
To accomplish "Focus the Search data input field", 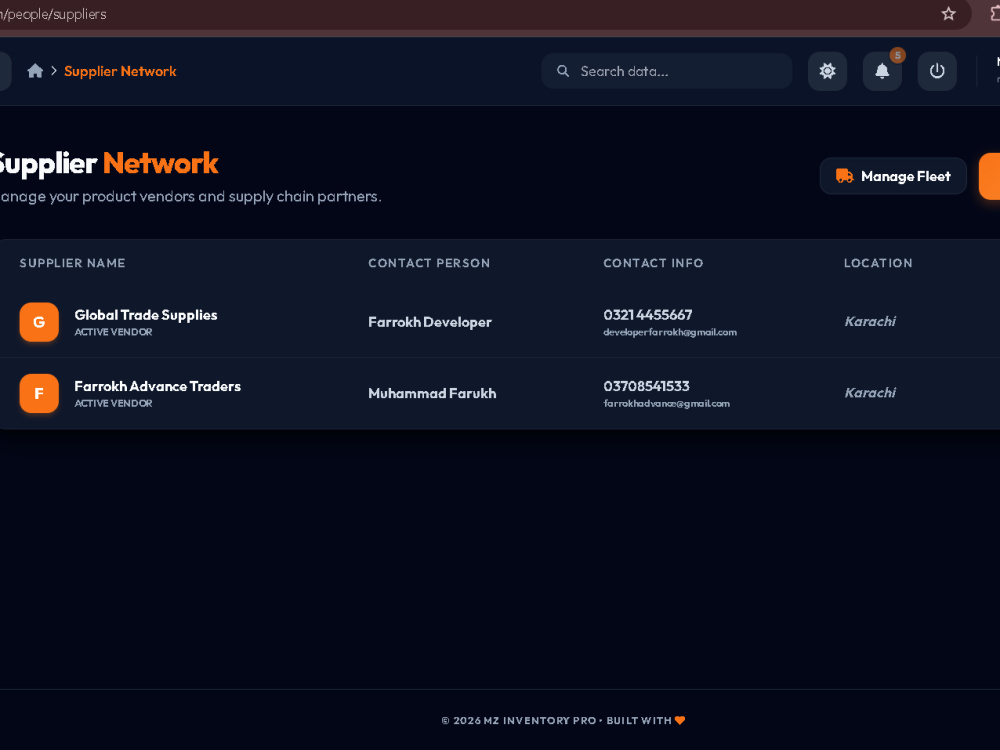I will (x=666, y=71).
